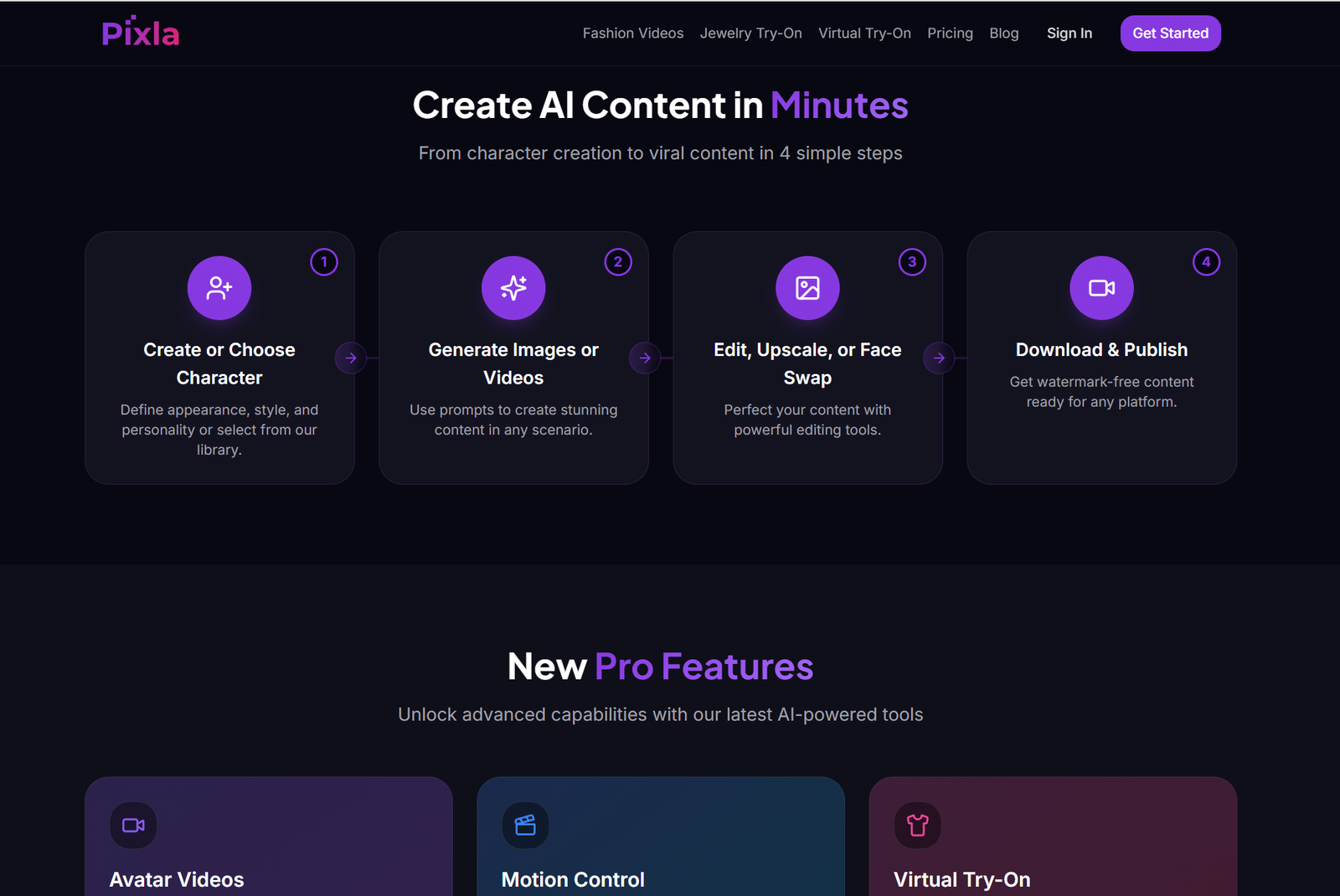The image size is (1340, 896).
Task: Click the video camera icon on Download & Publish
Action: point(1101,288)
